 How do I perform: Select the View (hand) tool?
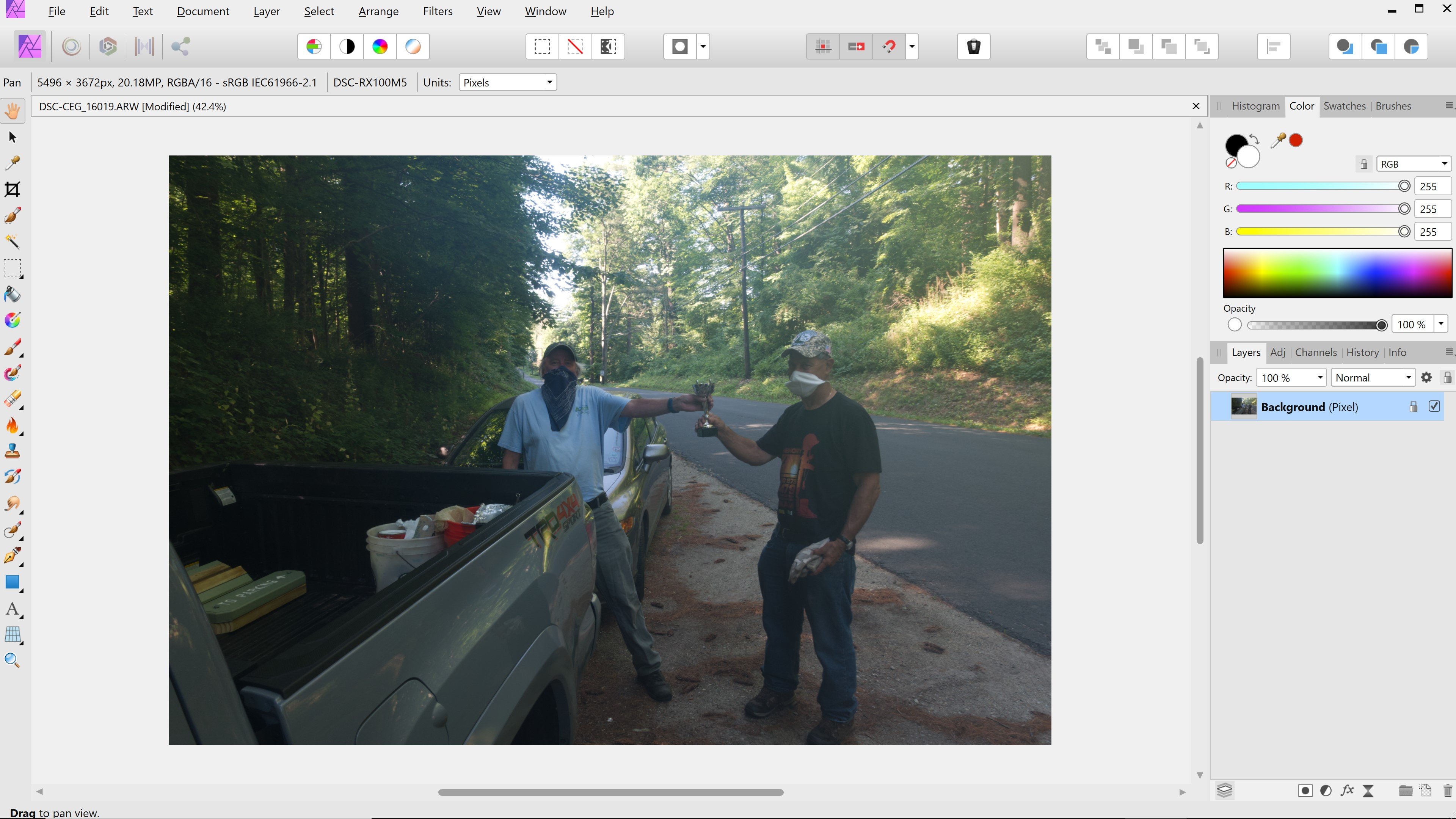[x=13, y=111]
